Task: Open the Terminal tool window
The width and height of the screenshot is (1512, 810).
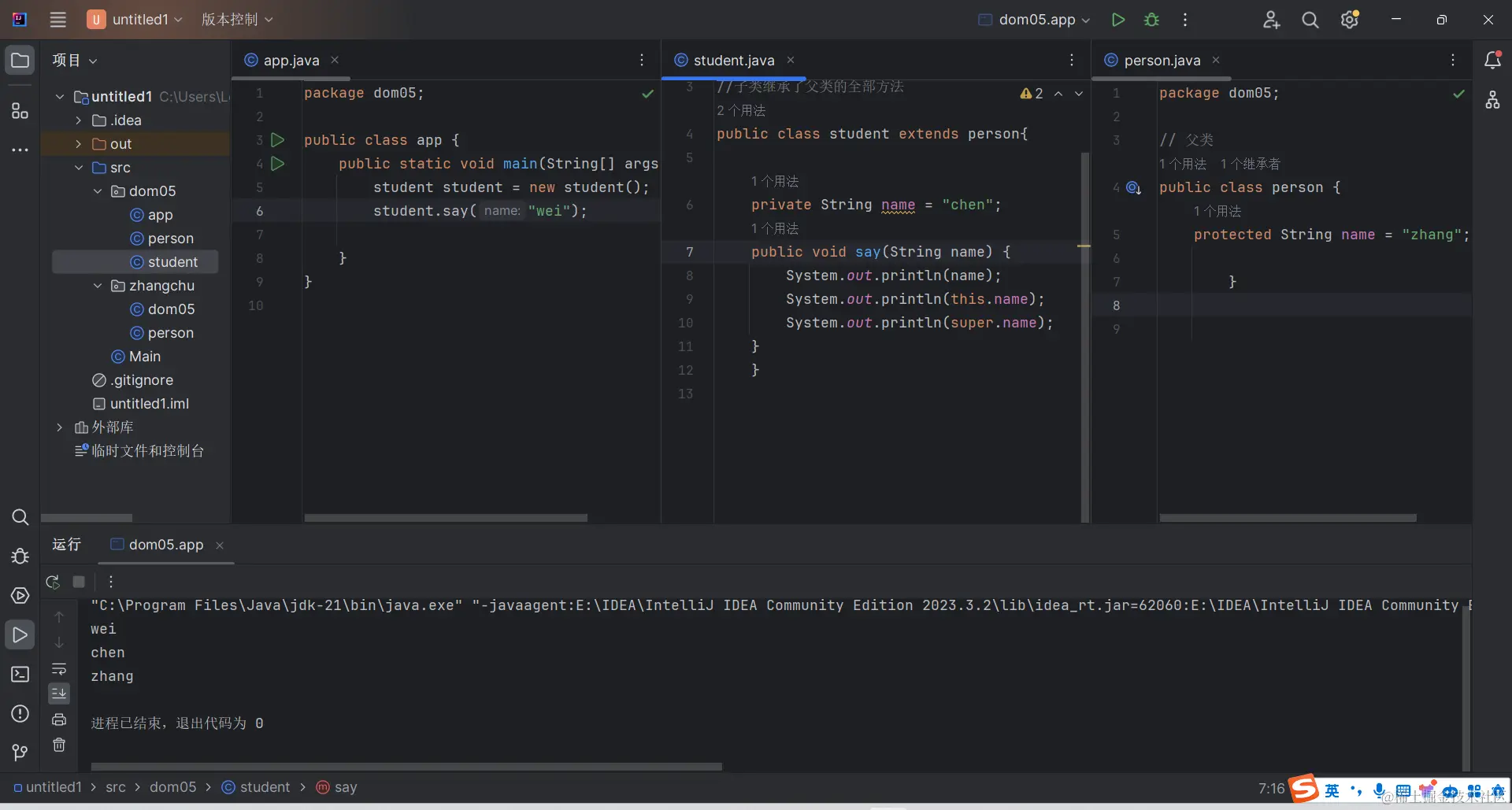Action: coord(20,675)
